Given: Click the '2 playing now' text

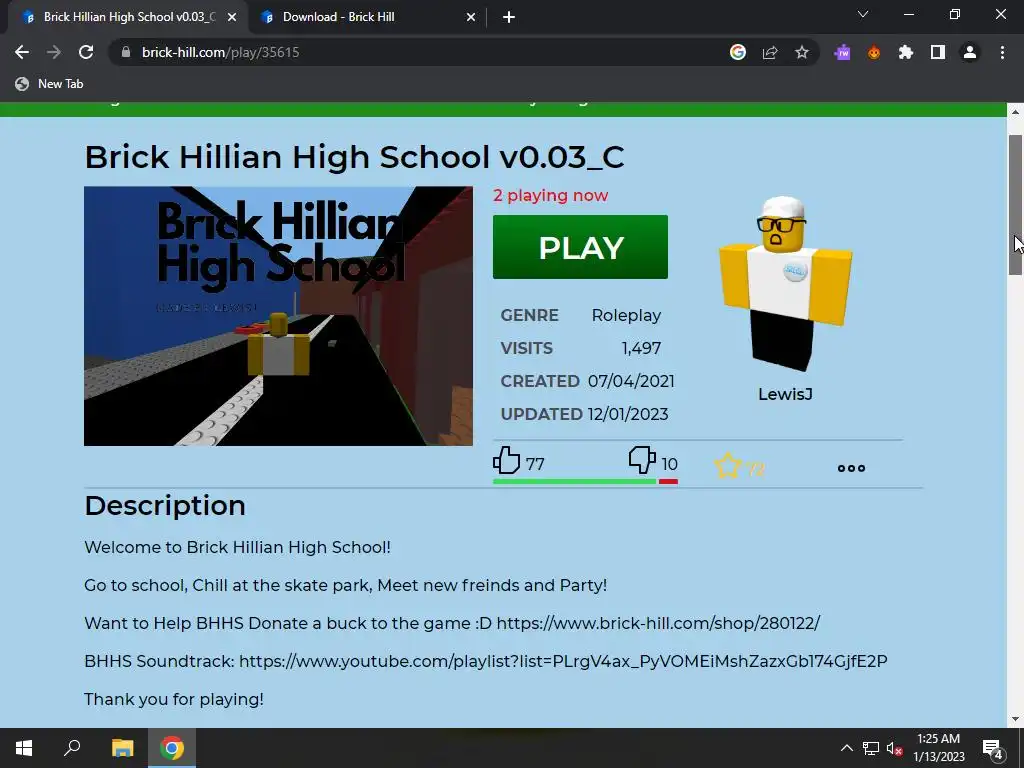Looking at the screenshot, I should (551, 195).
